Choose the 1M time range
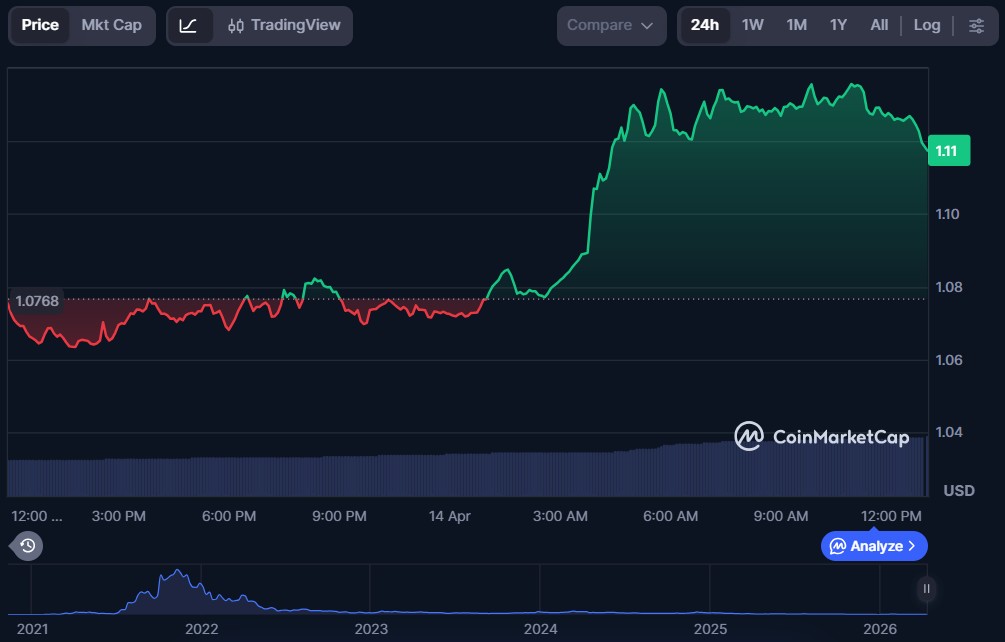Viewport: 1005px width, 642px height. click(x=796, y=25)
